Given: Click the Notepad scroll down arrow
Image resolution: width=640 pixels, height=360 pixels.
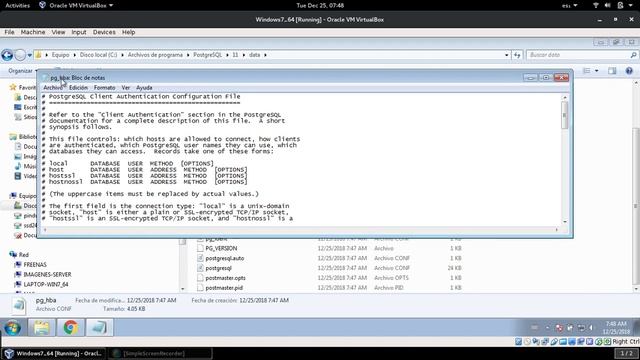Looking at the screenshot, I should click(x=565, y=222).
